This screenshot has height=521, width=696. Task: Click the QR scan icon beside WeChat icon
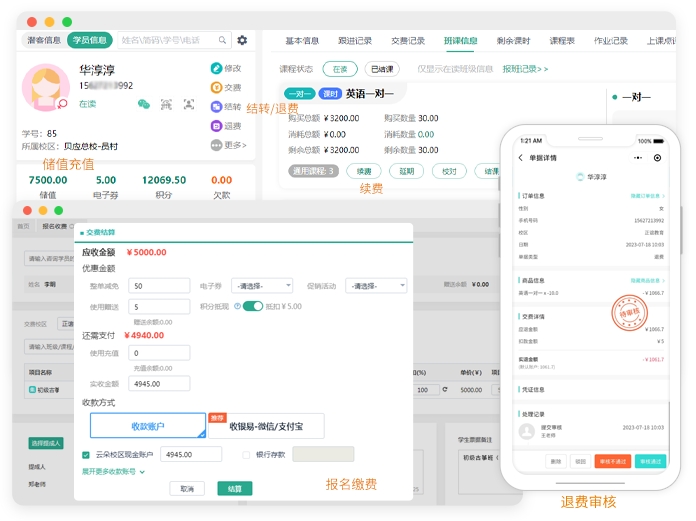[x=166, y=105]
